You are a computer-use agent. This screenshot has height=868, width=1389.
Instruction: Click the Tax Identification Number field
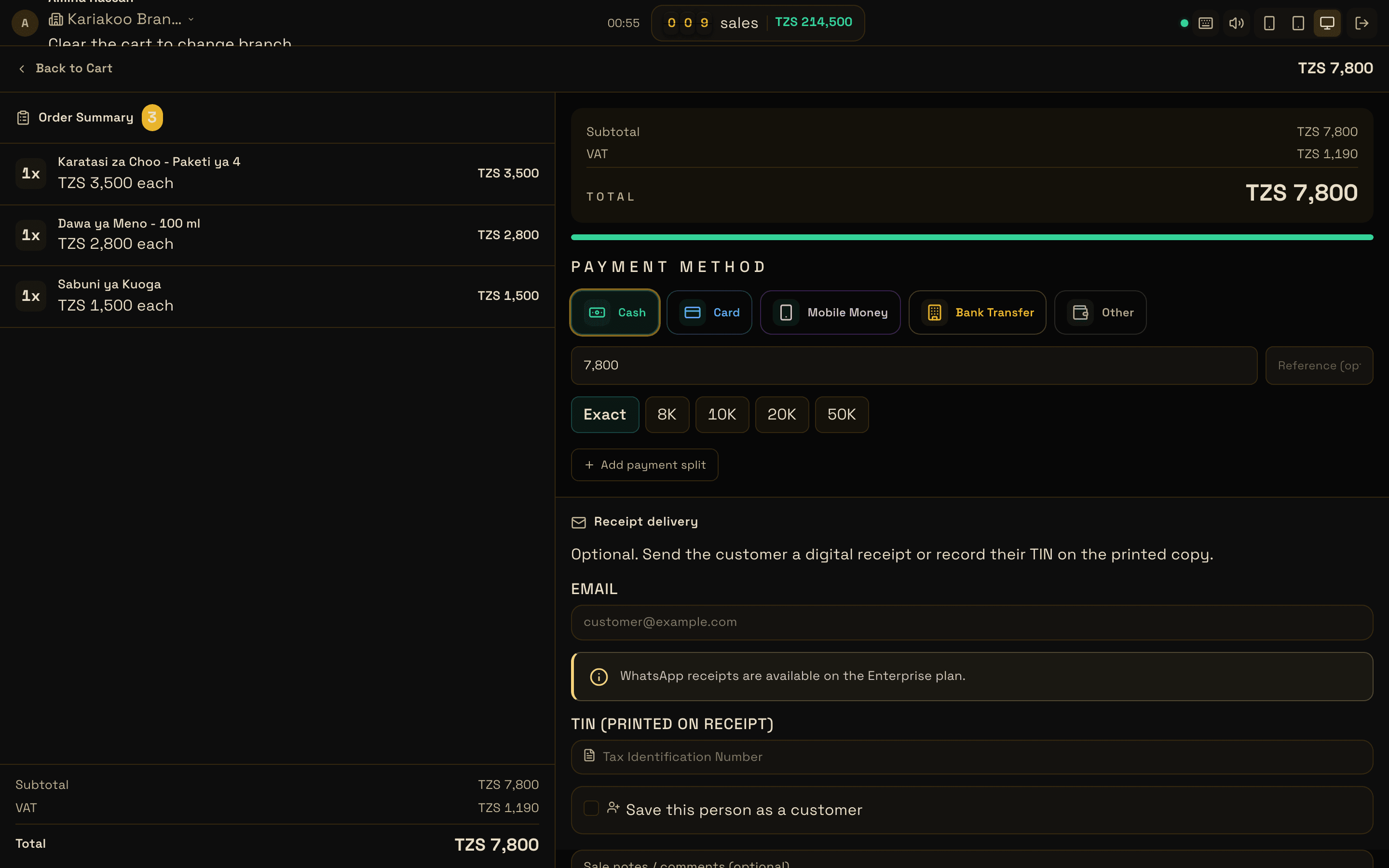972,757
